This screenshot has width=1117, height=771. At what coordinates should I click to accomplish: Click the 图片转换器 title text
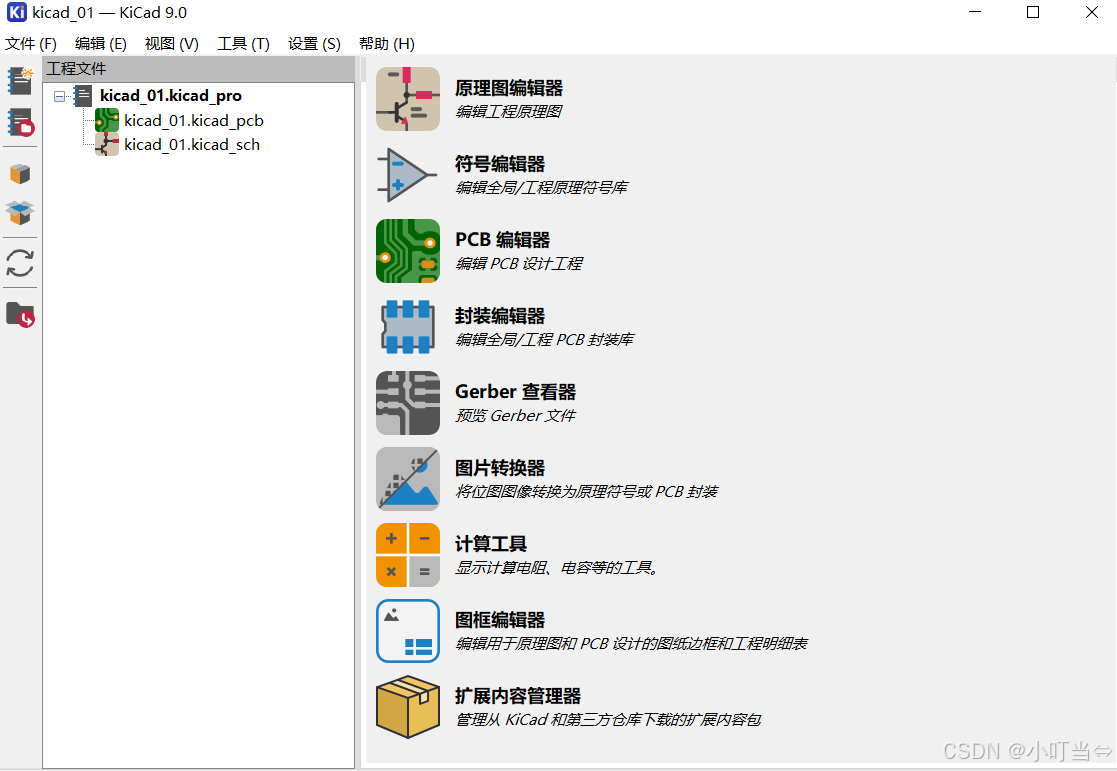(x=499, y=468)
